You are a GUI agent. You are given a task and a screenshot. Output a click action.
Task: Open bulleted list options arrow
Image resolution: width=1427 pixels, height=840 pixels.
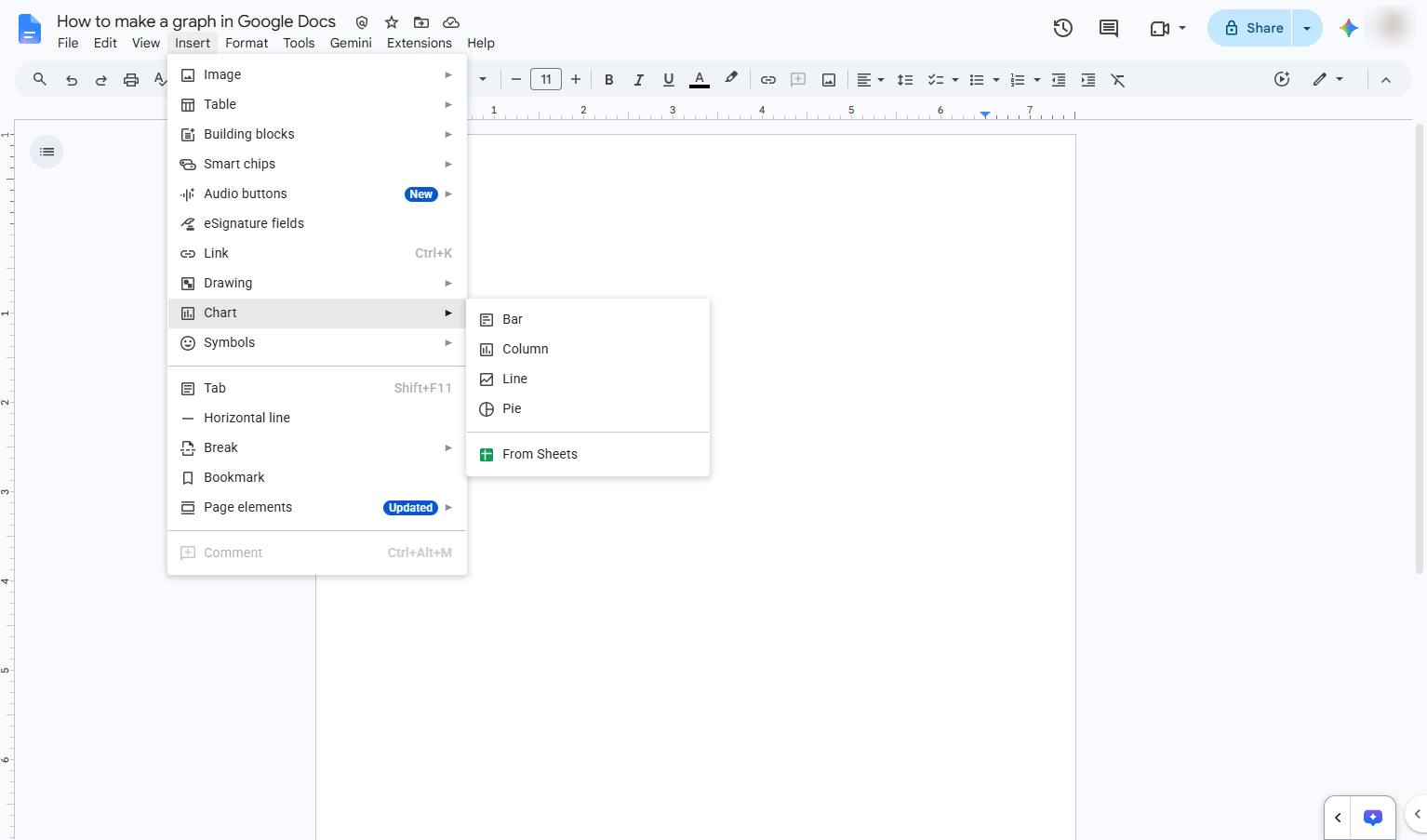(996, 80)
